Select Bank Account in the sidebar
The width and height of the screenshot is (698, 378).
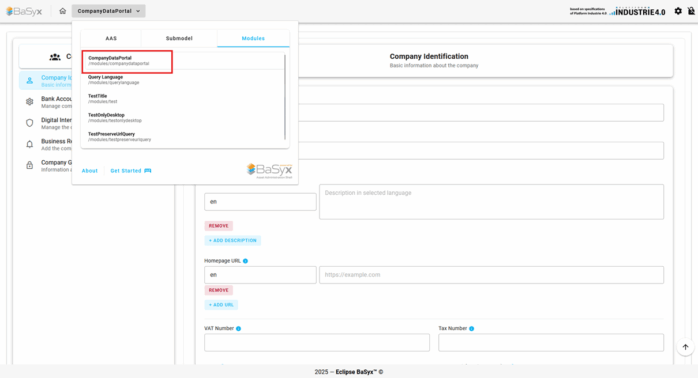tap(46, 102)
